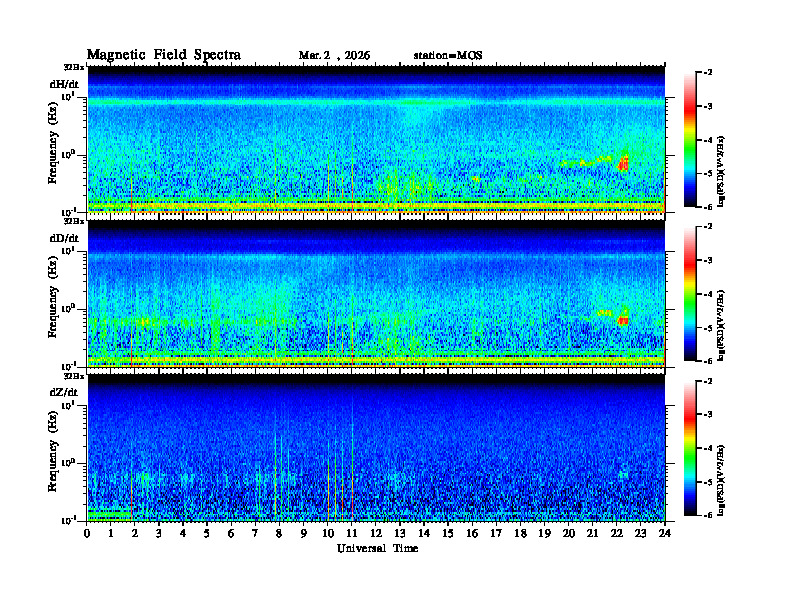Click the dZ/dt panel label
The image size is (792, 612).
click(x=64, y=392)
